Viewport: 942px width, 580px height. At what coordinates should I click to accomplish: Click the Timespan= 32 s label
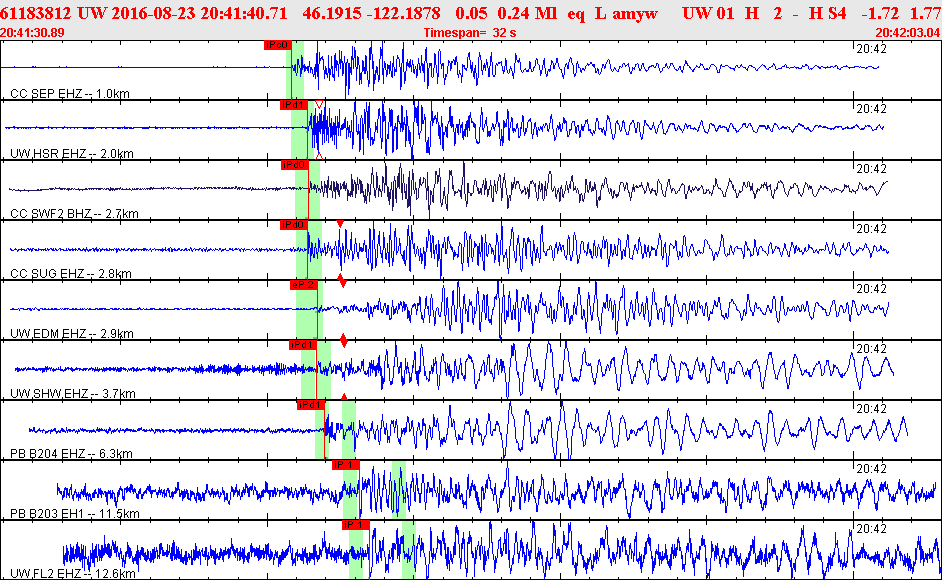click(470, 32)
